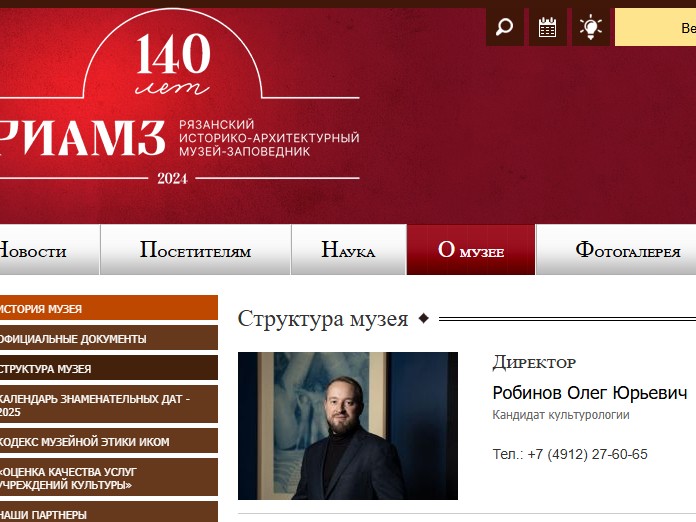
Task: Click the name Робинов Олег Юрьевич
Action: 590,393
